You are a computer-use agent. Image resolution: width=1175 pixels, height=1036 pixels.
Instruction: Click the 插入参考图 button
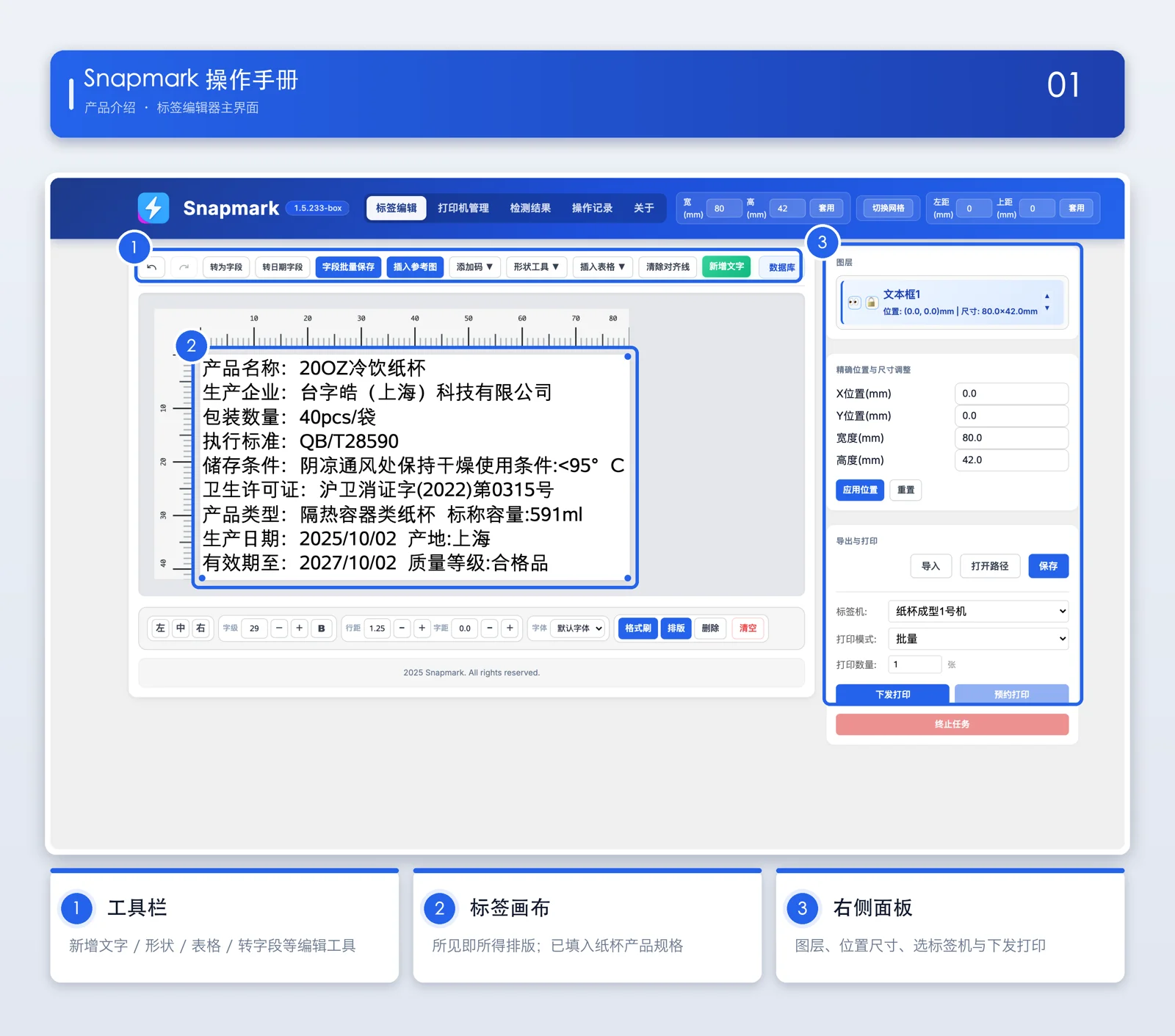click(415, 267)
